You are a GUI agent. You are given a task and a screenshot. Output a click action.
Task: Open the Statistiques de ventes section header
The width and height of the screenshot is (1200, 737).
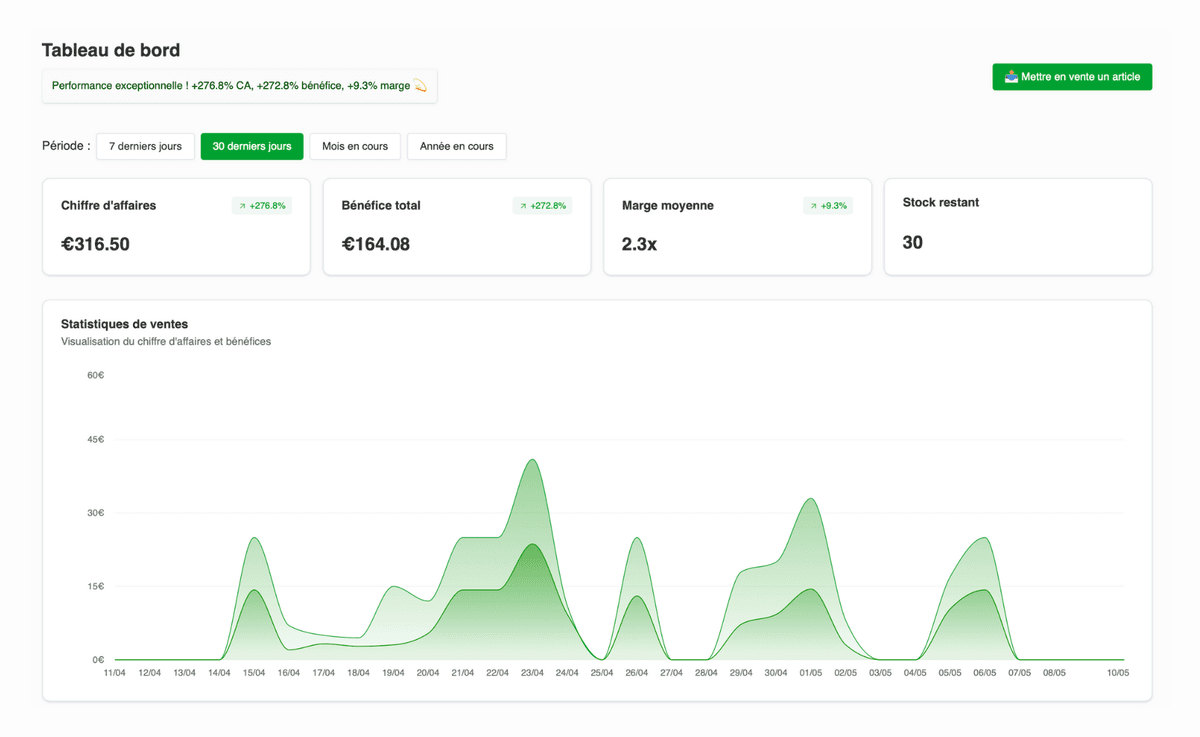[123, 323]
